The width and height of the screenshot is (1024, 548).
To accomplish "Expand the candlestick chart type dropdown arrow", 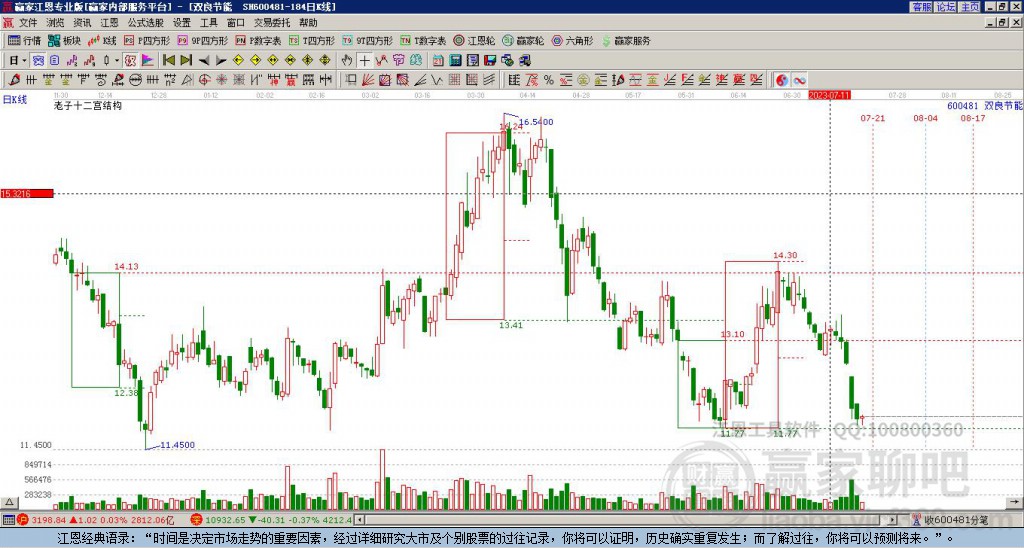I will [117, 61].
